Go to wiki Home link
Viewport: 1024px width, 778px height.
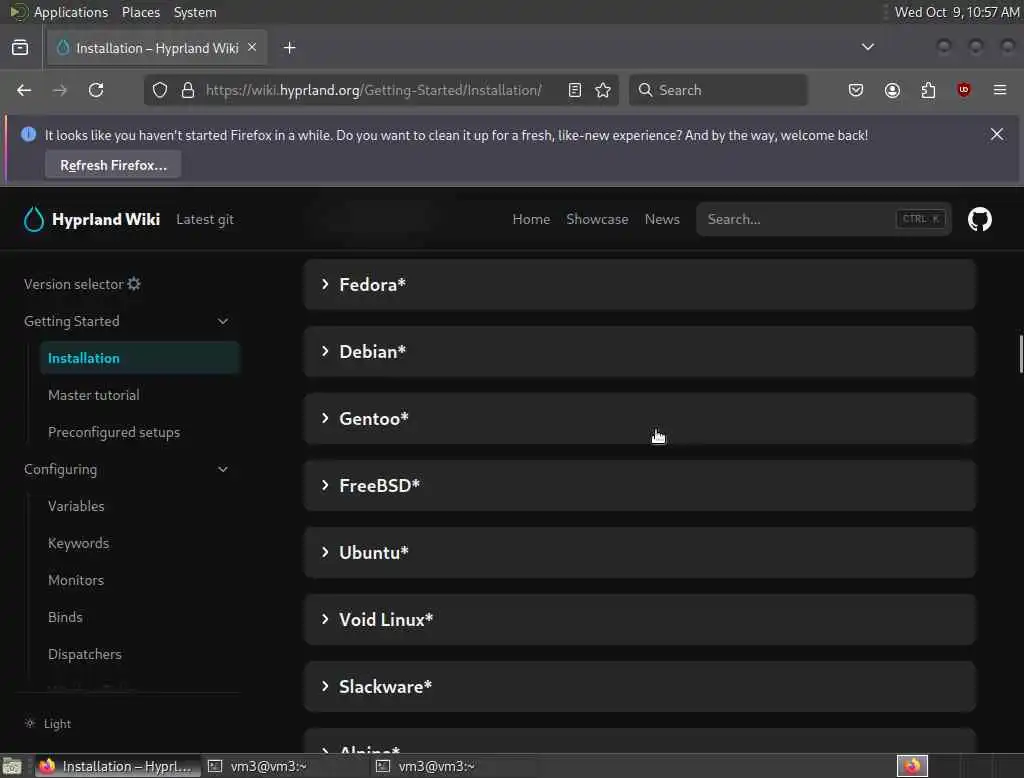click(x=531, y=219)
